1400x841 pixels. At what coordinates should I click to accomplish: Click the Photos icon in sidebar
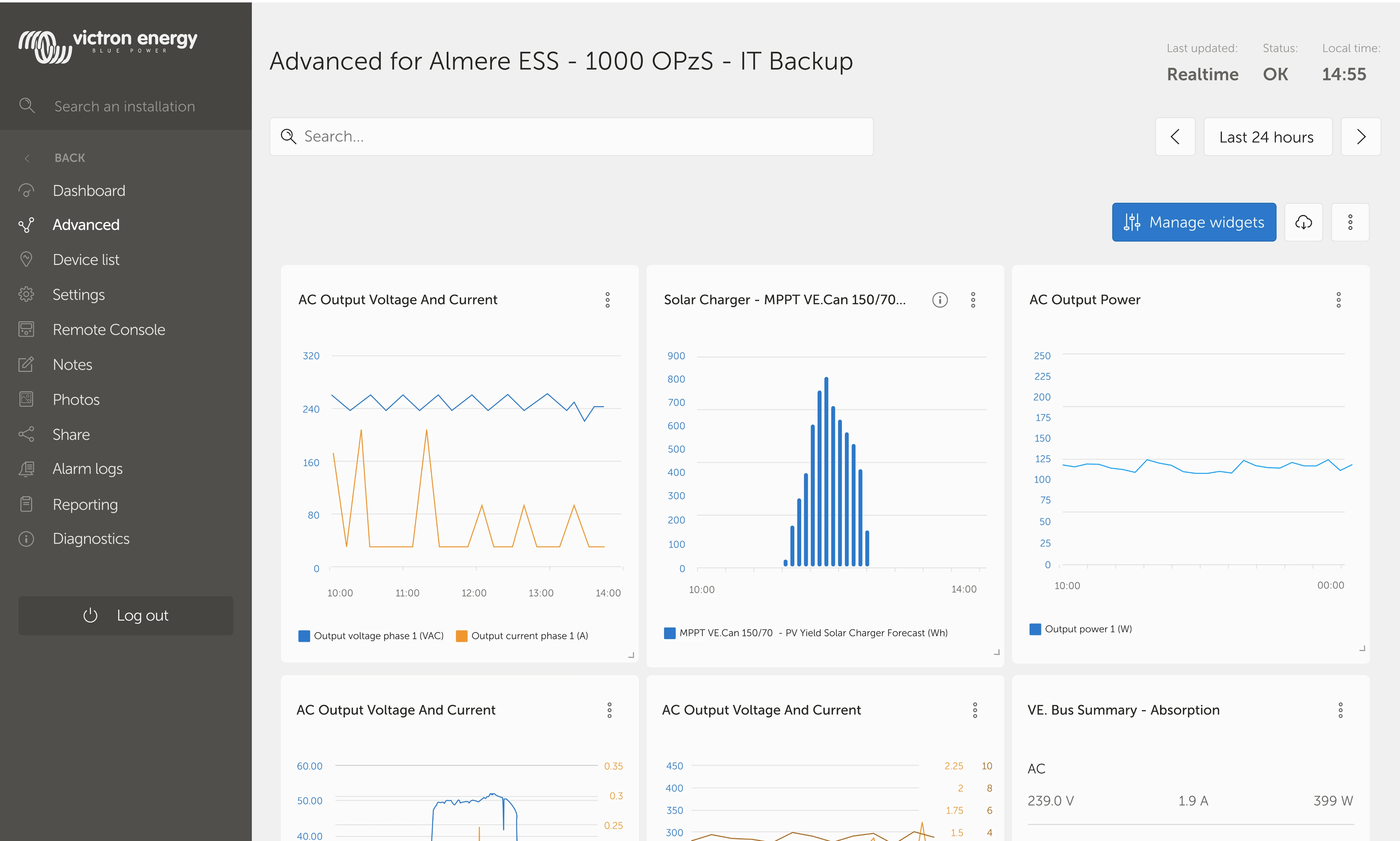coord(26,399)
